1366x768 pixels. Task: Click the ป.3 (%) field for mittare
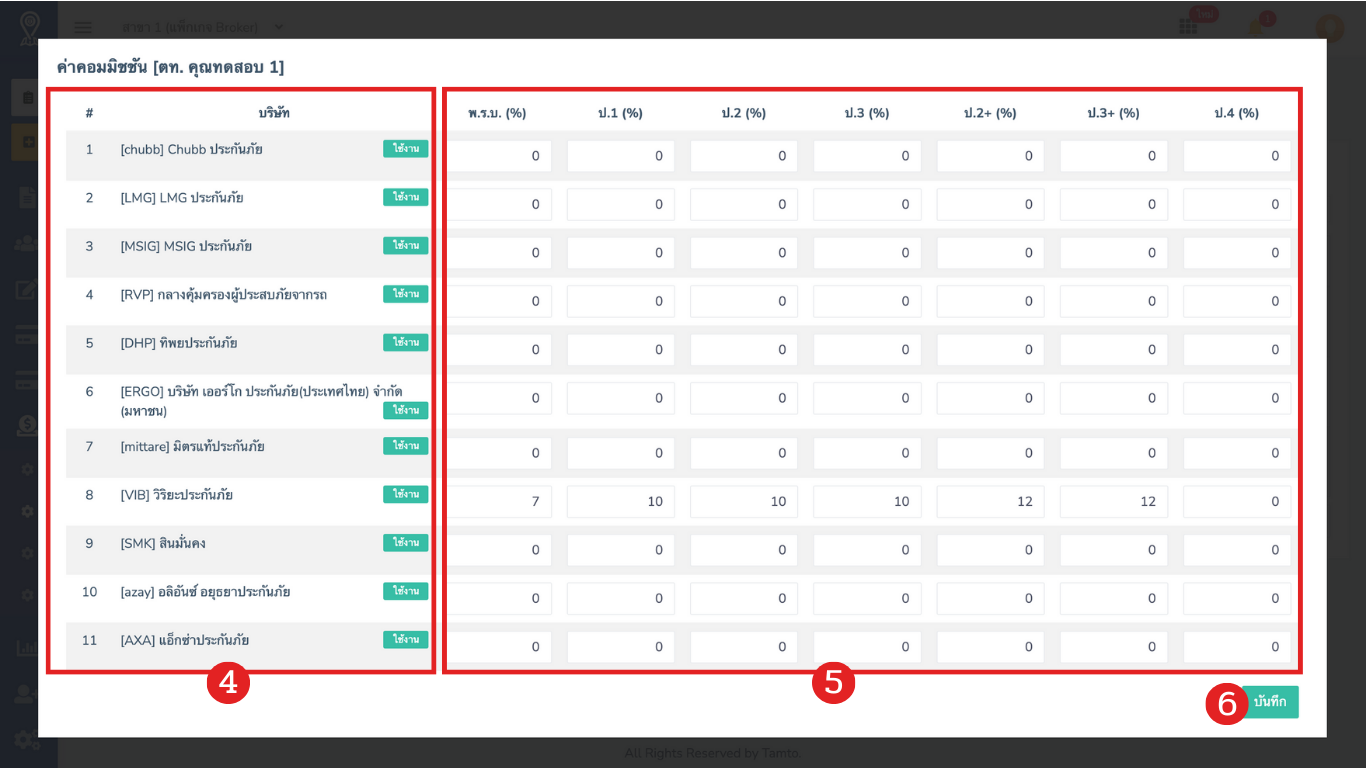867,453
